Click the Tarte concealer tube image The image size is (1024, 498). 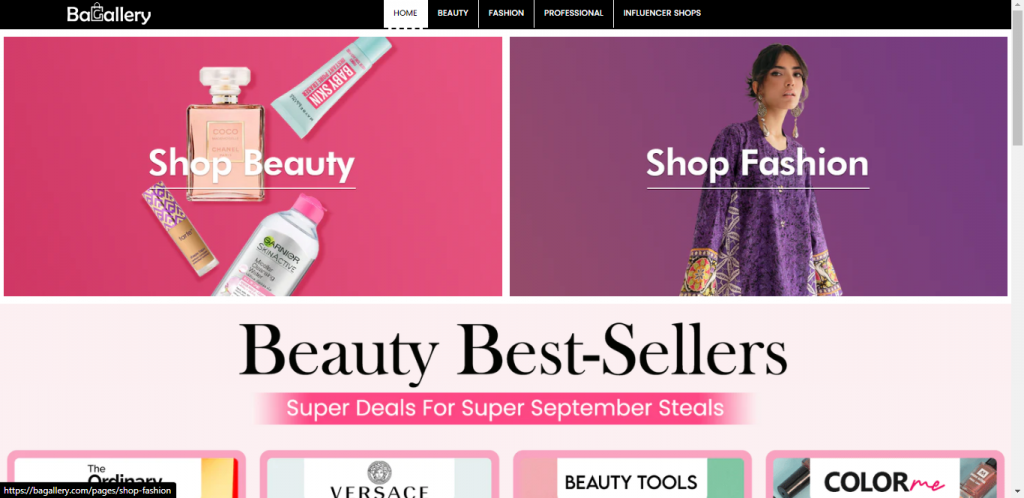[x=180, y=228]
